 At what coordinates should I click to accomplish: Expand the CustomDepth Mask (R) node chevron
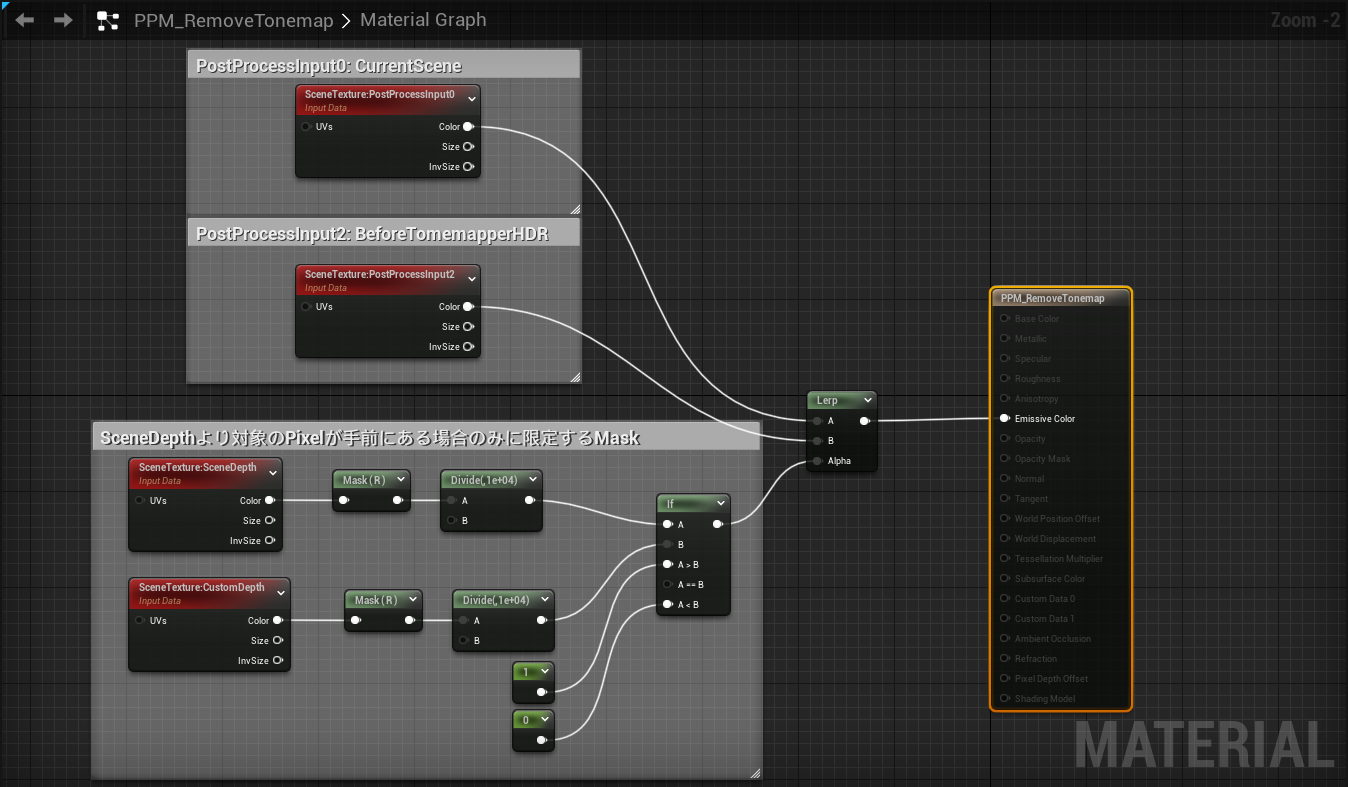(412, 600)
